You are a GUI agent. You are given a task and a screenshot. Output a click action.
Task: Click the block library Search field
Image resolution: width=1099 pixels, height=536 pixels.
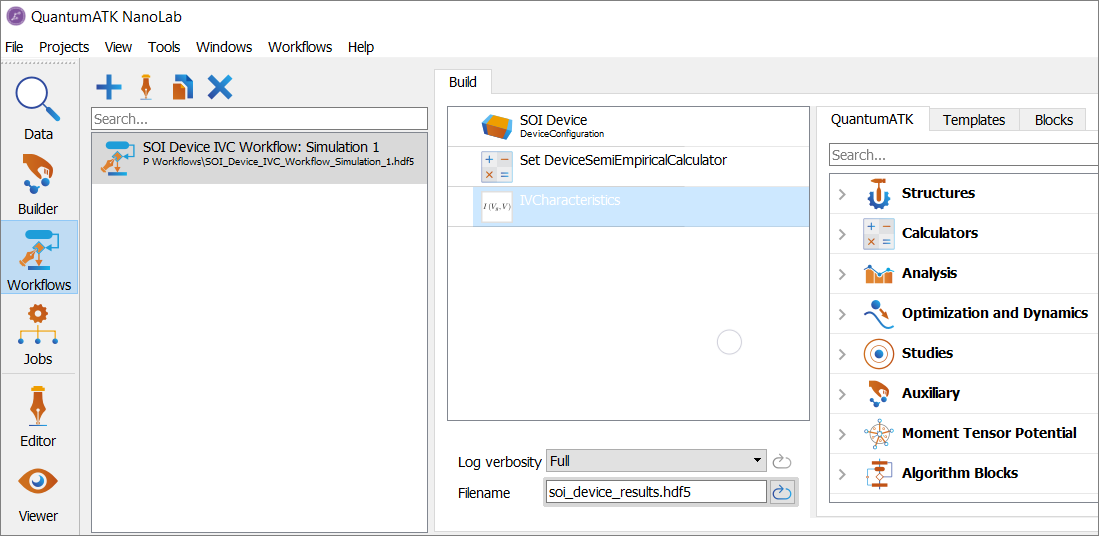(x=964, y=154)
